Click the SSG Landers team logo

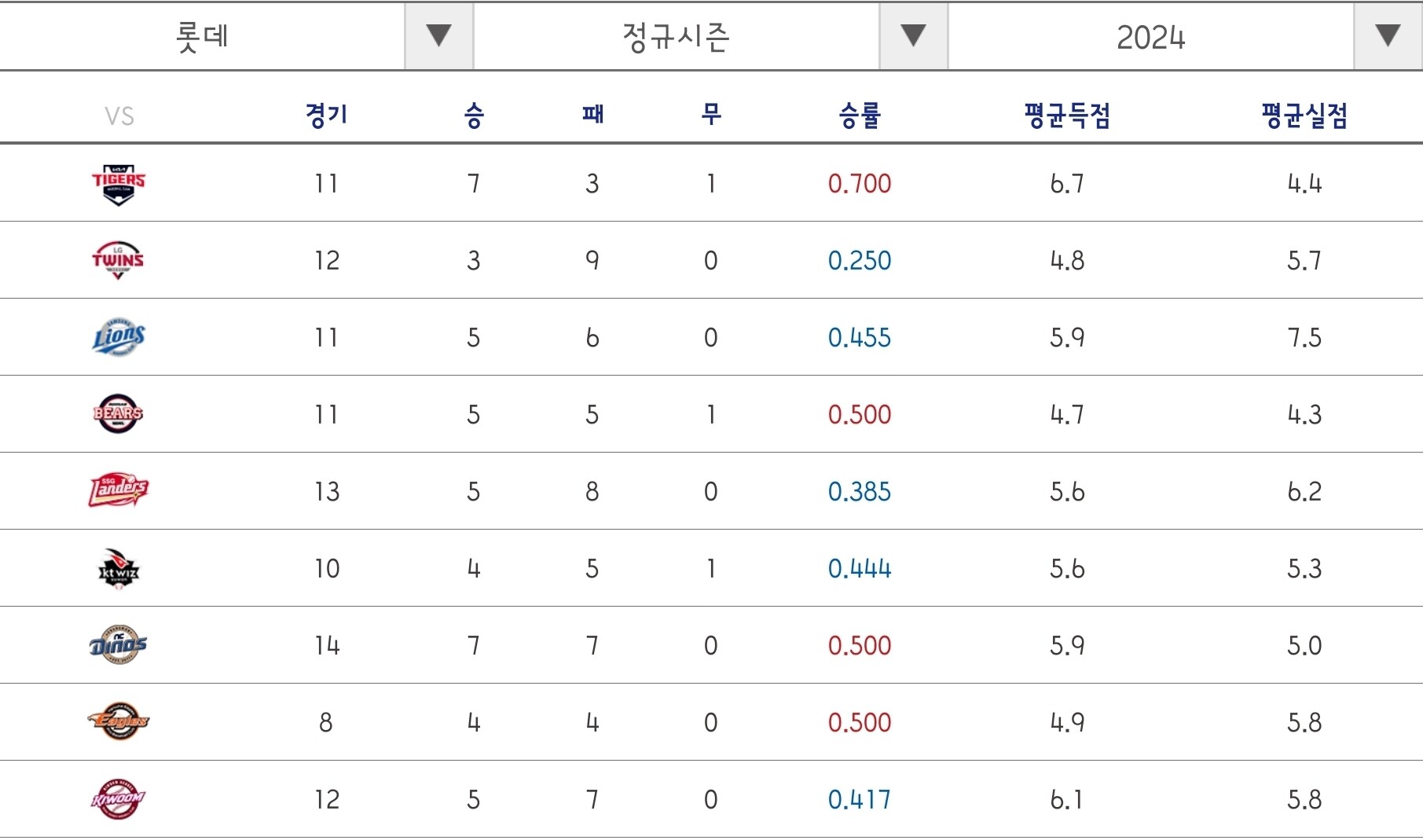(x=119, y=490)
